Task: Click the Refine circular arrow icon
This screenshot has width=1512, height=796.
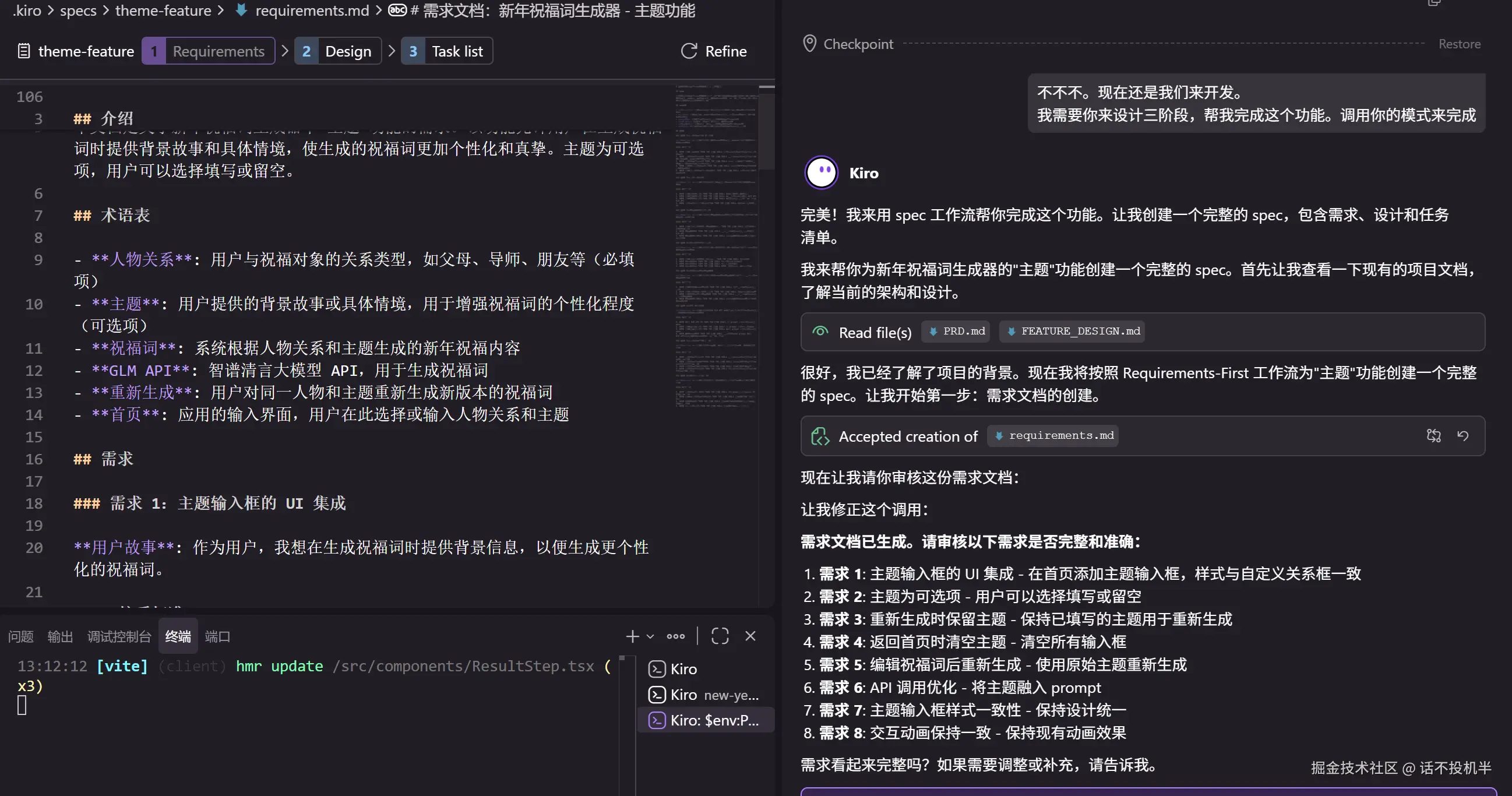Action: pos(689,51)
